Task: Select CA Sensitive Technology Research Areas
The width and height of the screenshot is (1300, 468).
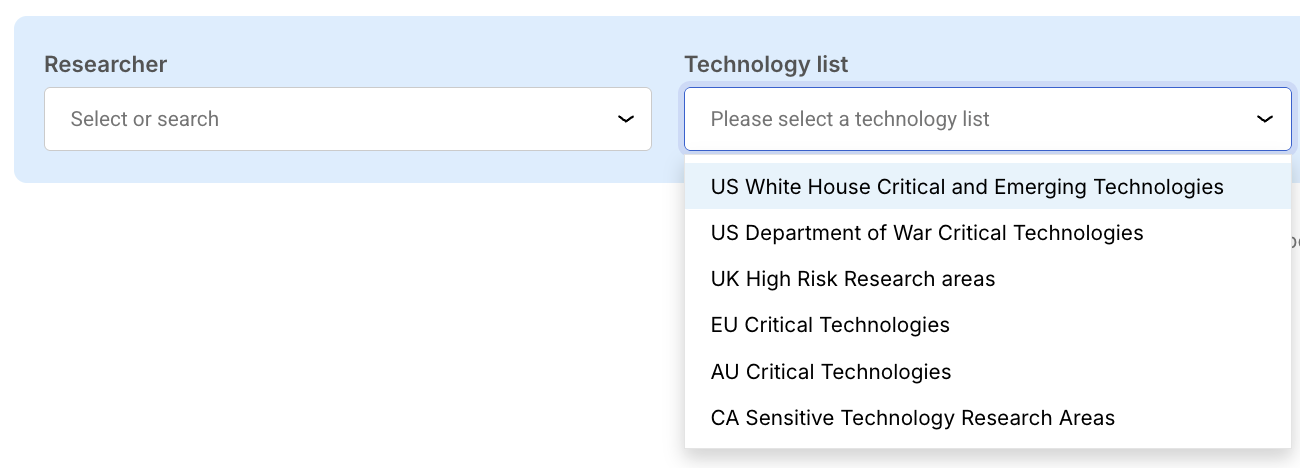Action: pos(912,418)
